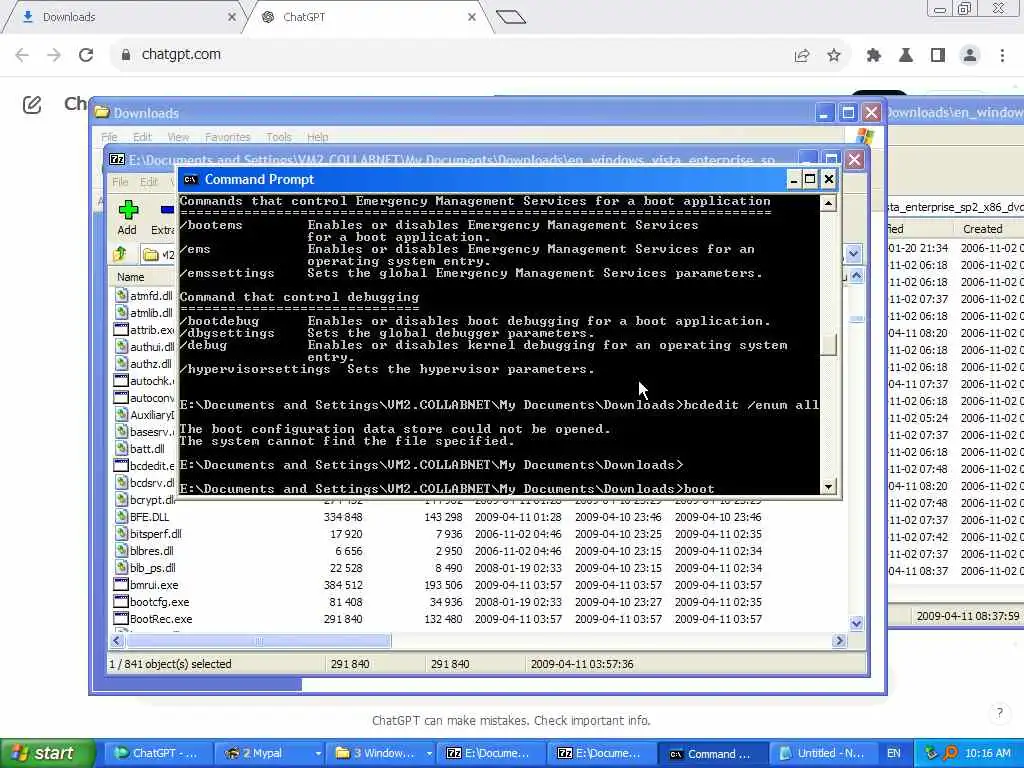This screenshot has width=1024, height=768.
Task: Select the bootcfg.exe file row
Action: 438,601
